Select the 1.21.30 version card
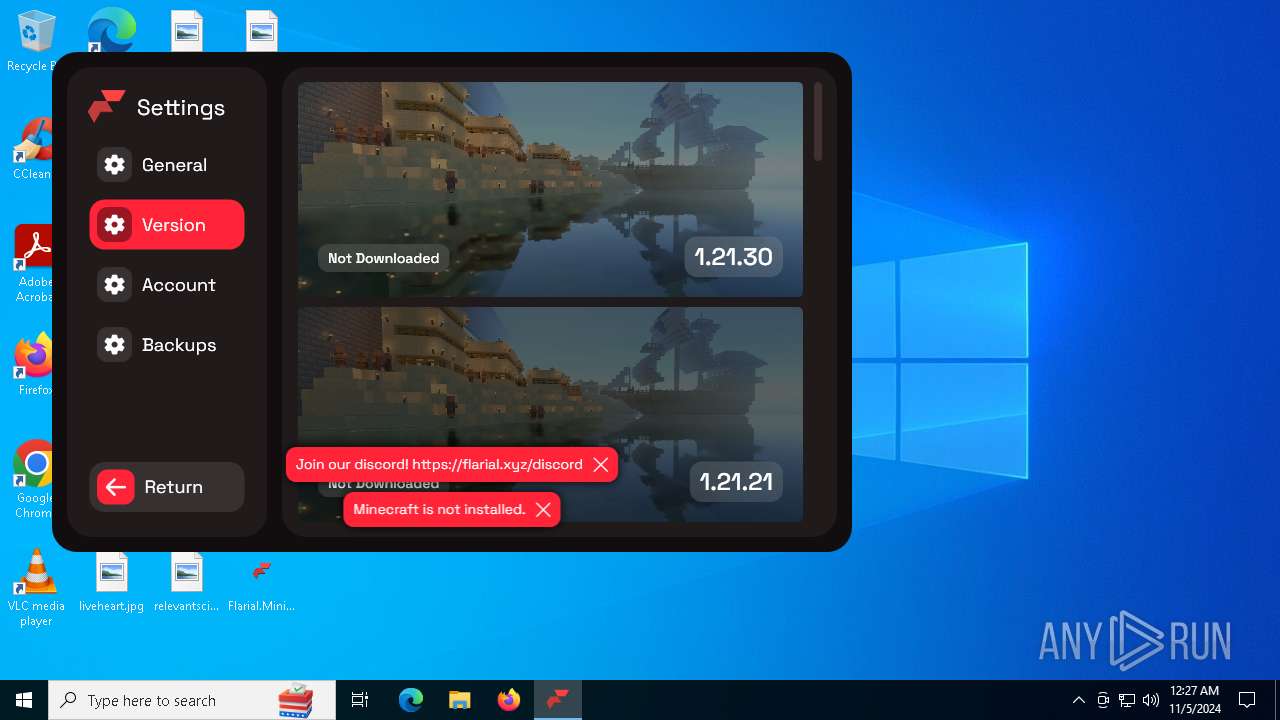1280x720 pixels. [550, 189]
